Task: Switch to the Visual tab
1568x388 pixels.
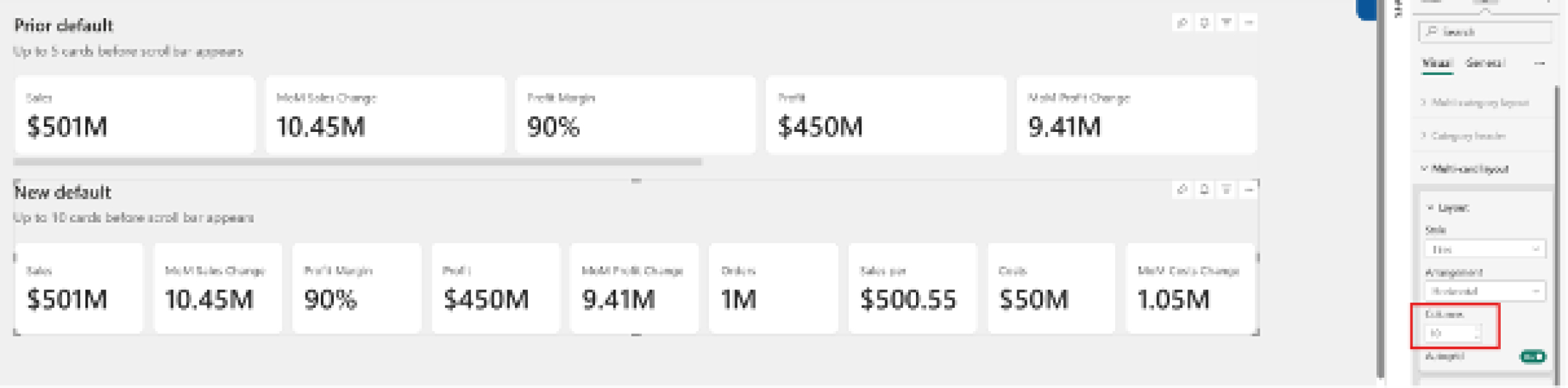Action: click(1437, 63)
